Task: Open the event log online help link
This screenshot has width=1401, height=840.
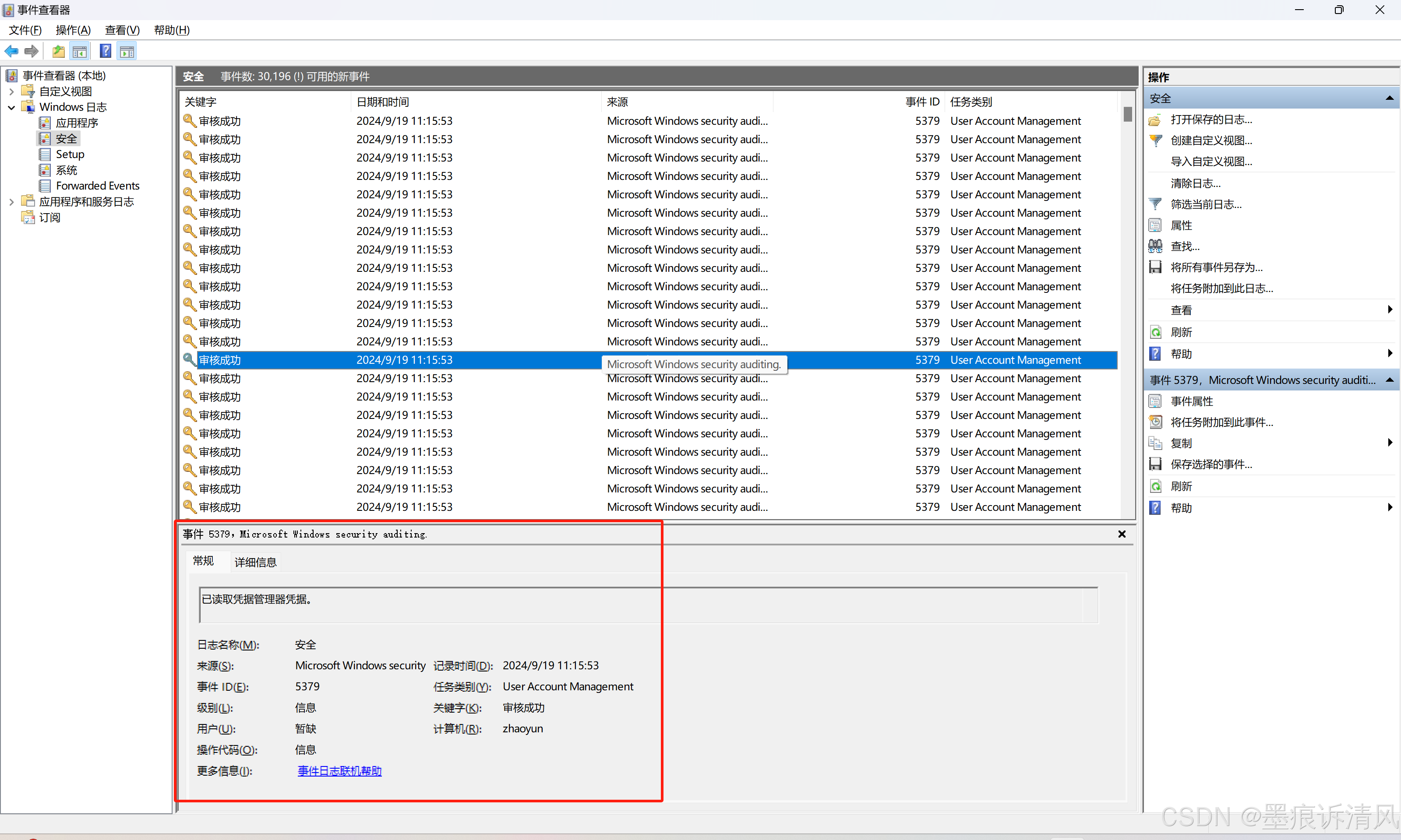Action: coord(339,771)
